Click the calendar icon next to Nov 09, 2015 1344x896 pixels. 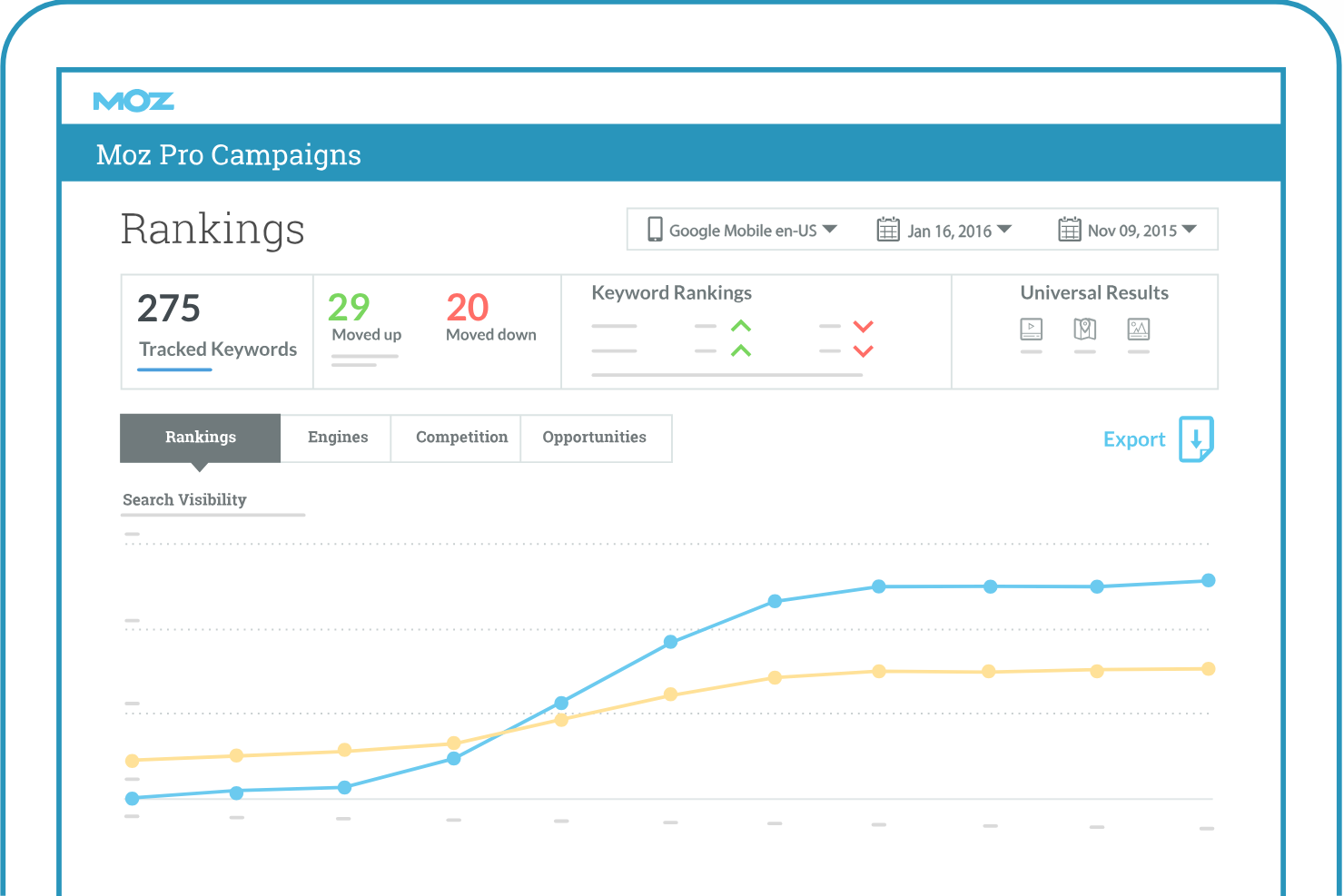pos(1070,229)
